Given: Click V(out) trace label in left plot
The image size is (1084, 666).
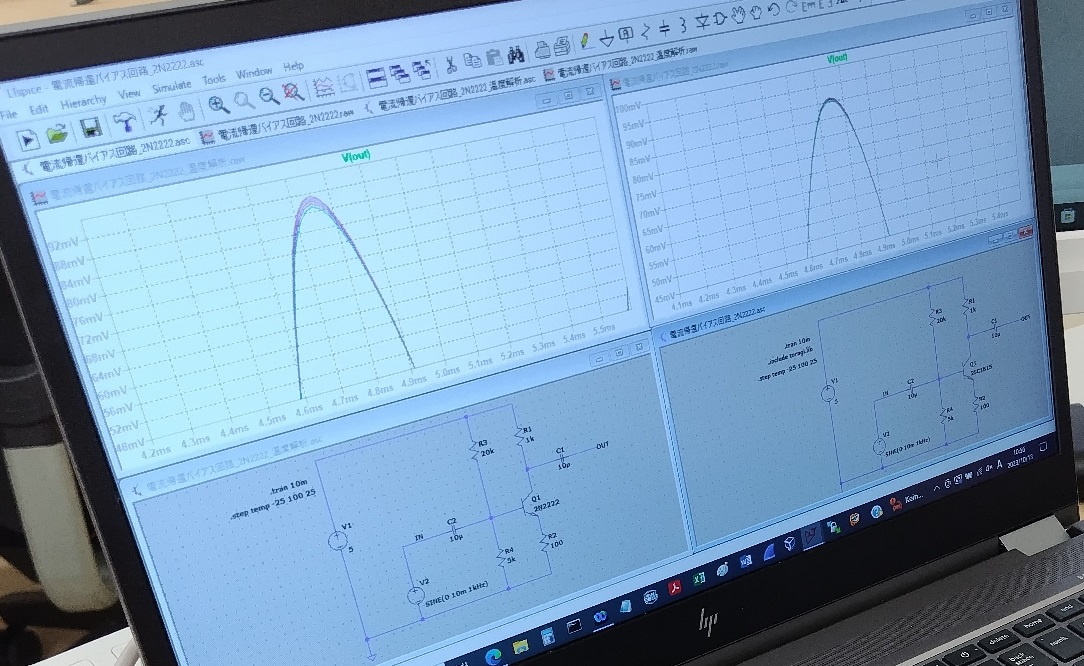Looking at the screenshot, I should pyautogui.click(x=356, y=157).
